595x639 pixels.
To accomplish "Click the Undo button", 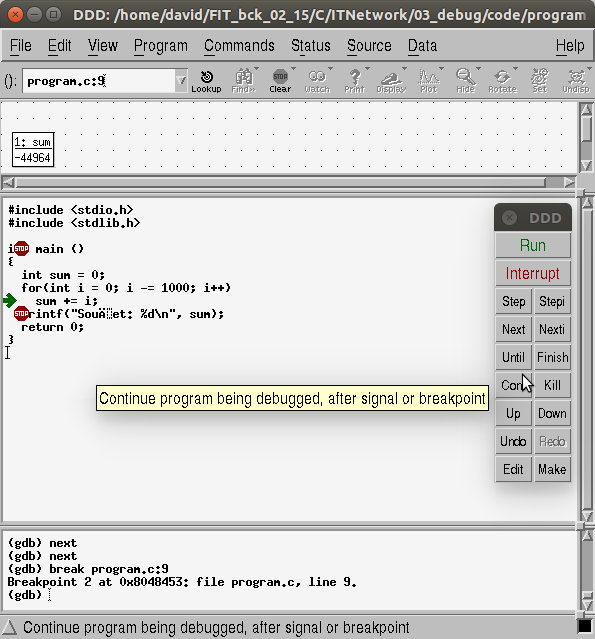I will (513, 441).
